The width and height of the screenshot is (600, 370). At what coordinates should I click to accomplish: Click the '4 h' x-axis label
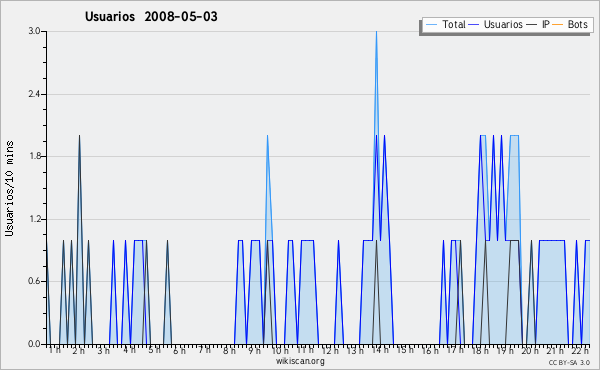[x=129, y=350]
